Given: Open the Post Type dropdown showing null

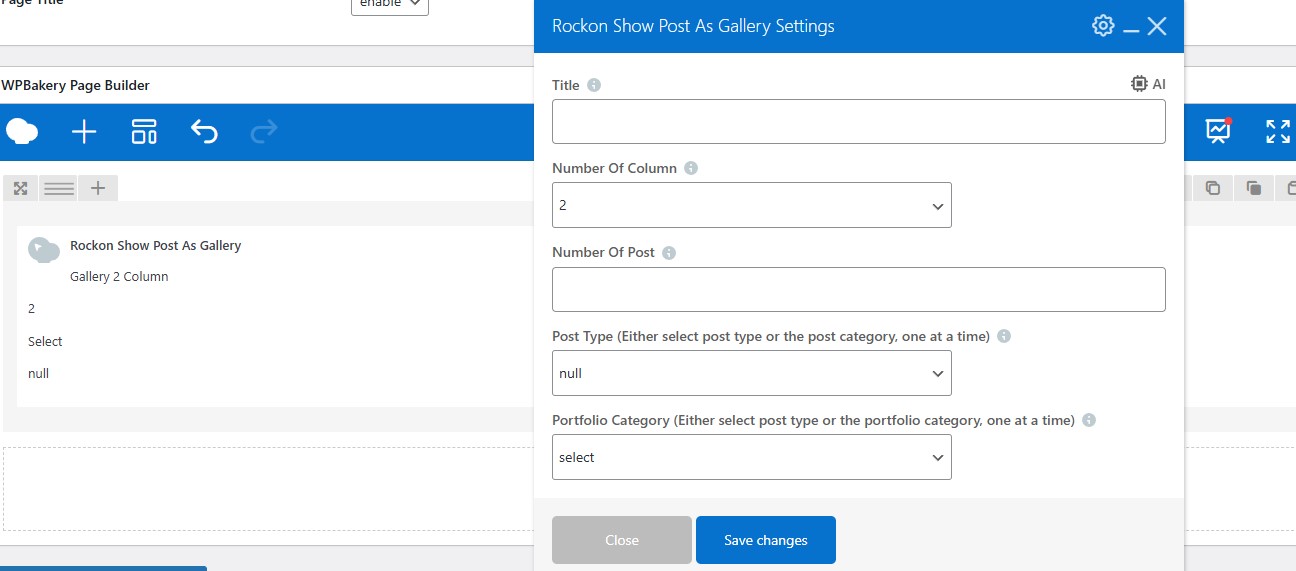Looking at the screenshot, I should click(x=751, y=373).
